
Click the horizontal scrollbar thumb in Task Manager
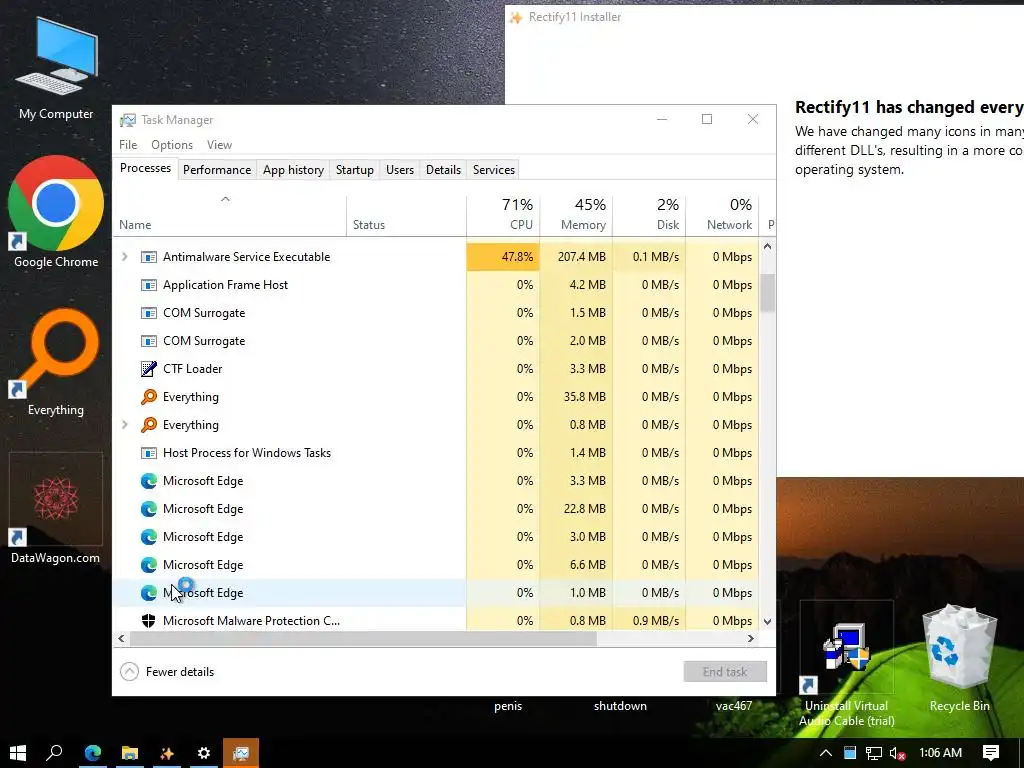coord(362,639)
